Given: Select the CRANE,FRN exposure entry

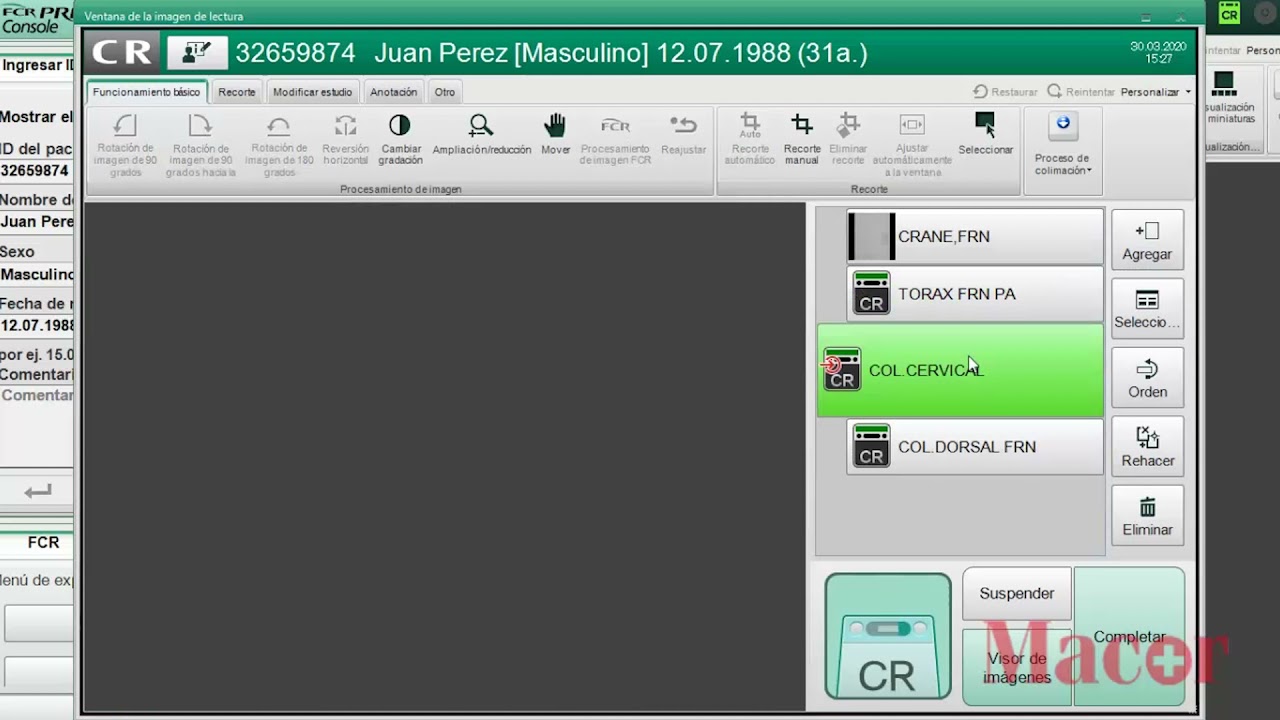Looking at the screenshot, I should (975, 237).
